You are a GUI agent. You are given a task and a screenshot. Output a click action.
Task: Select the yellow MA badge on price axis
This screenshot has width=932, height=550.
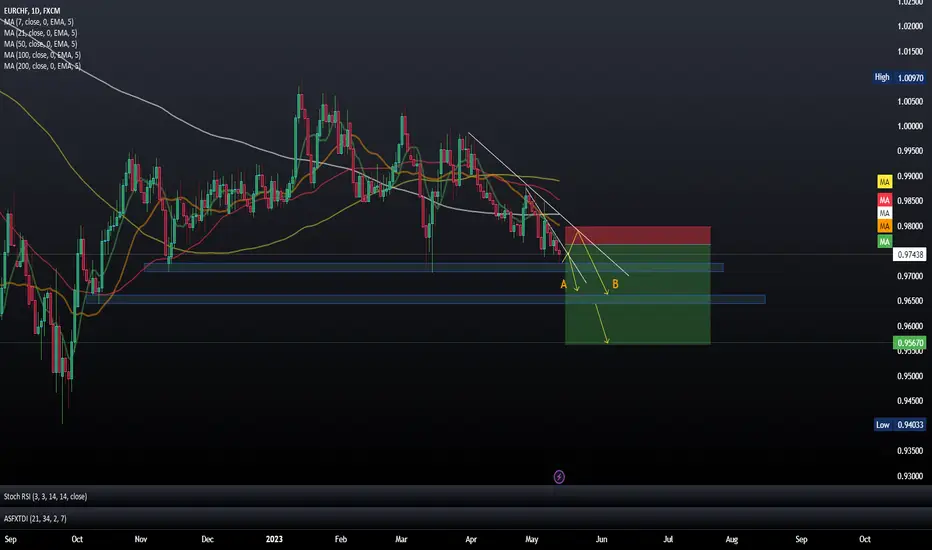pos(884,181)
